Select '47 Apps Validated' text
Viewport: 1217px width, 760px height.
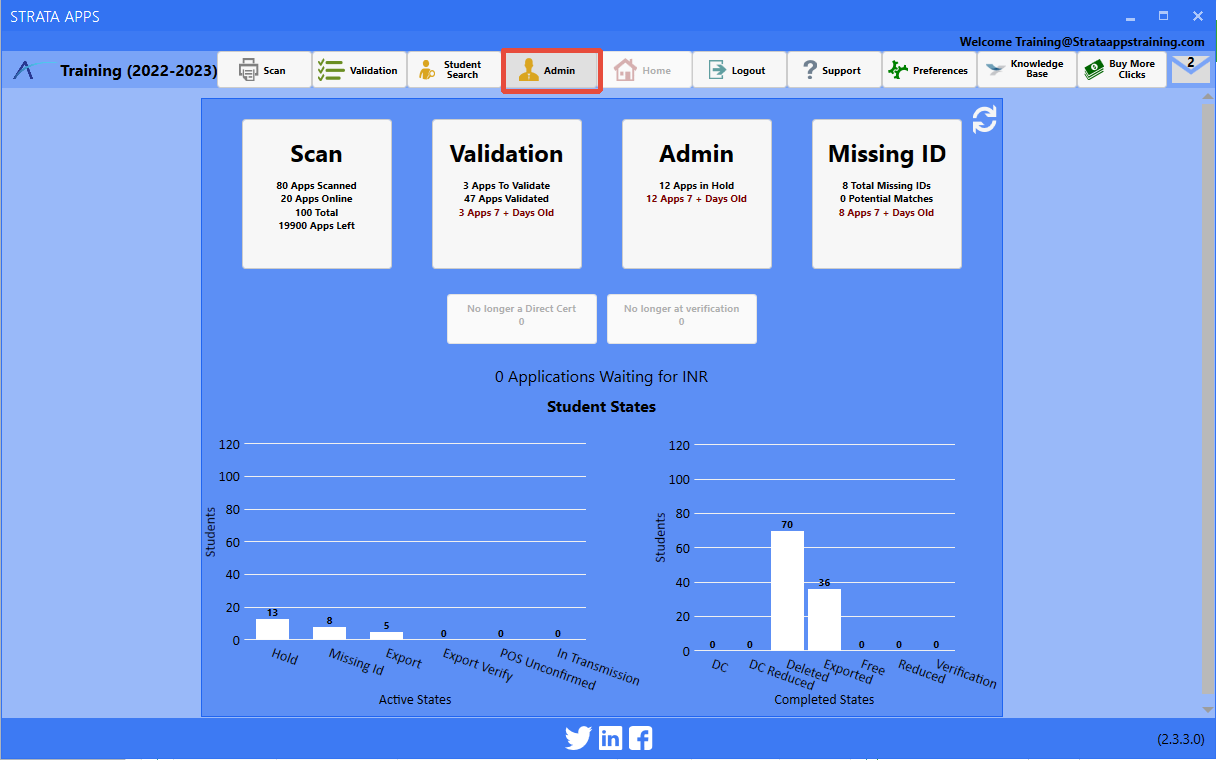pos(507,199)
